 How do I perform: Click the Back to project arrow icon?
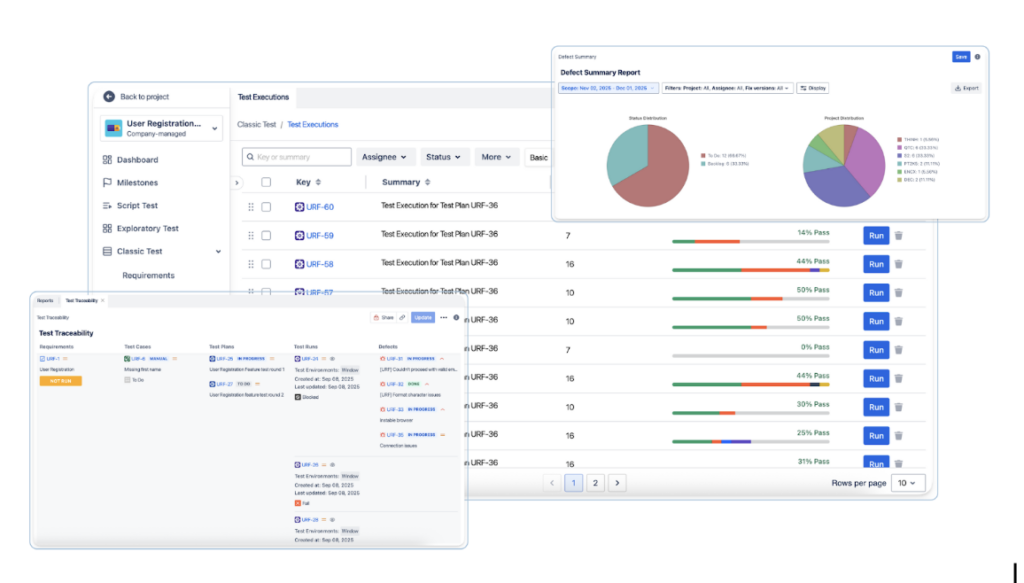click(109, 97)
